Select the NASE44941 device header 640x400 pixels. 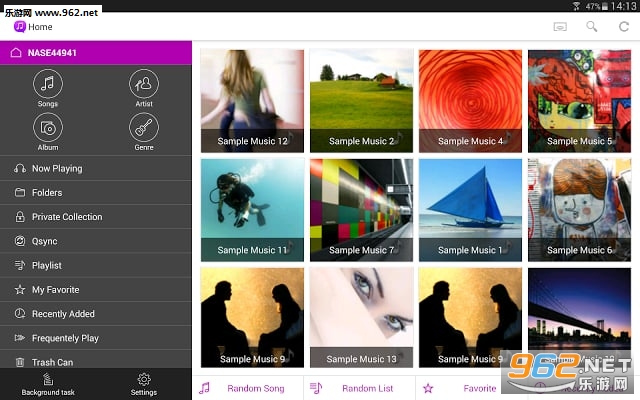[x=96, y=53]
